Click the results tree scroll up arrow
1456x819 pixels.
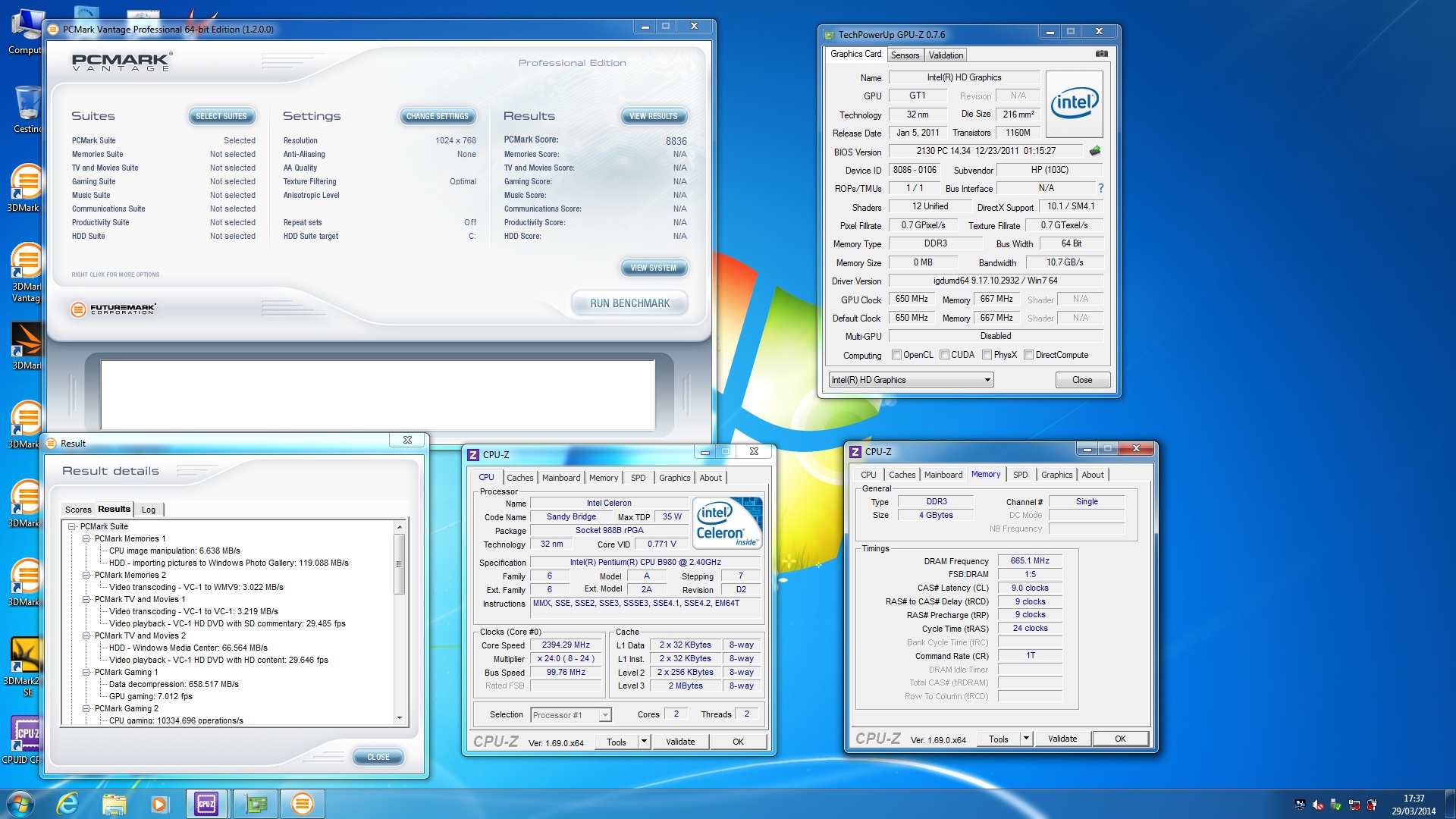pos(399,526)
